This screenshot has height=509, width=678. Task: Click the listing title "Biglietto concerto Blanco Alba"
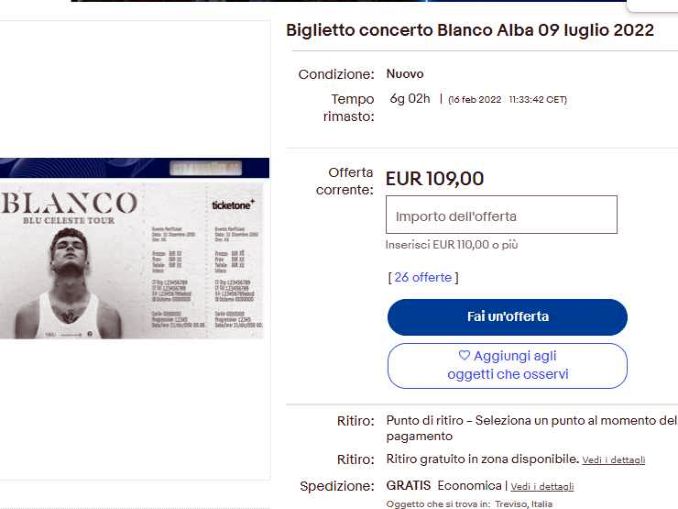click(470, 30)
